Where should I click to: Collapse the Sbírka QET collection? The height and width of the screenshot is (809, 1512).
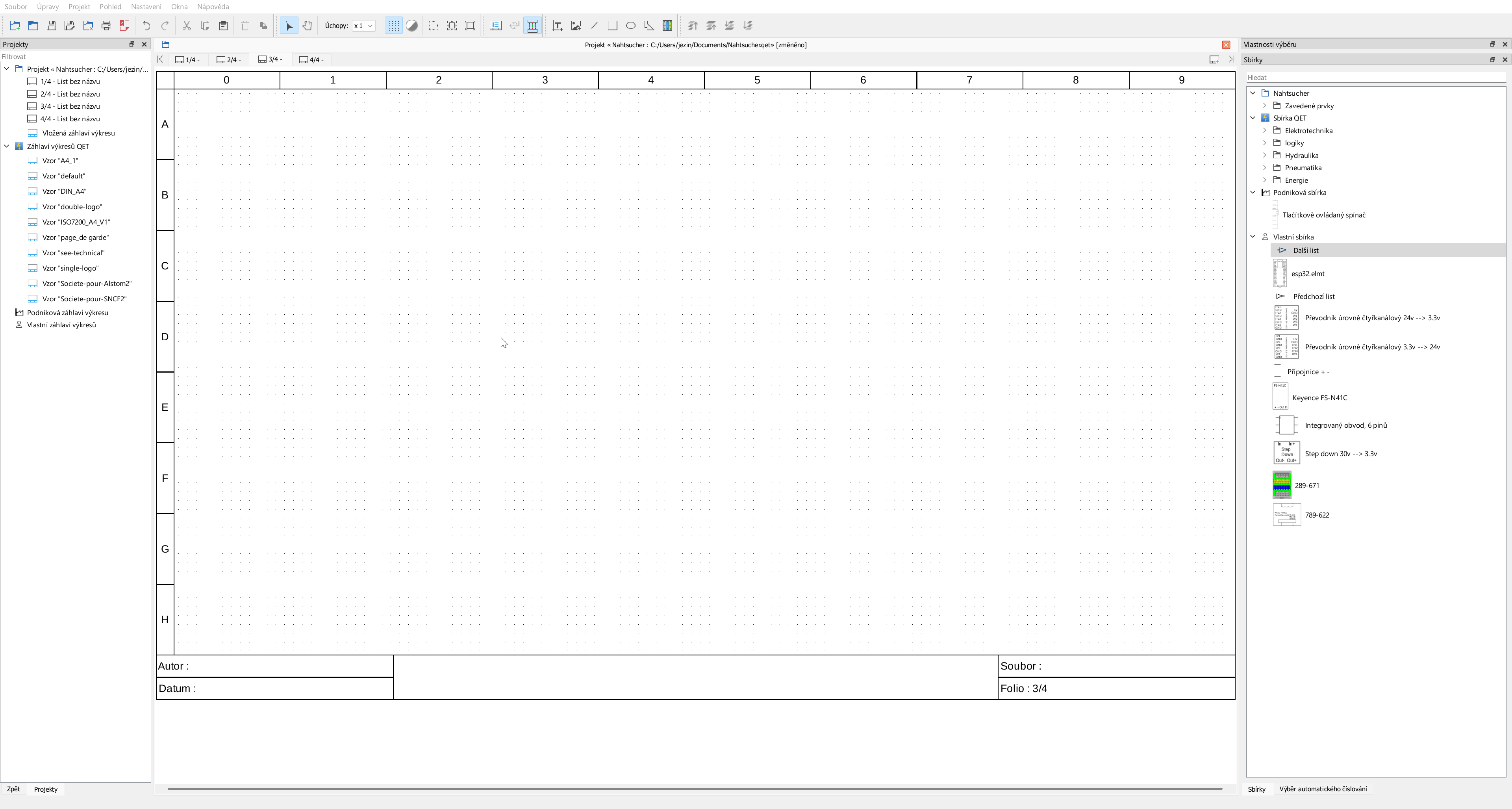point(1253,117)
